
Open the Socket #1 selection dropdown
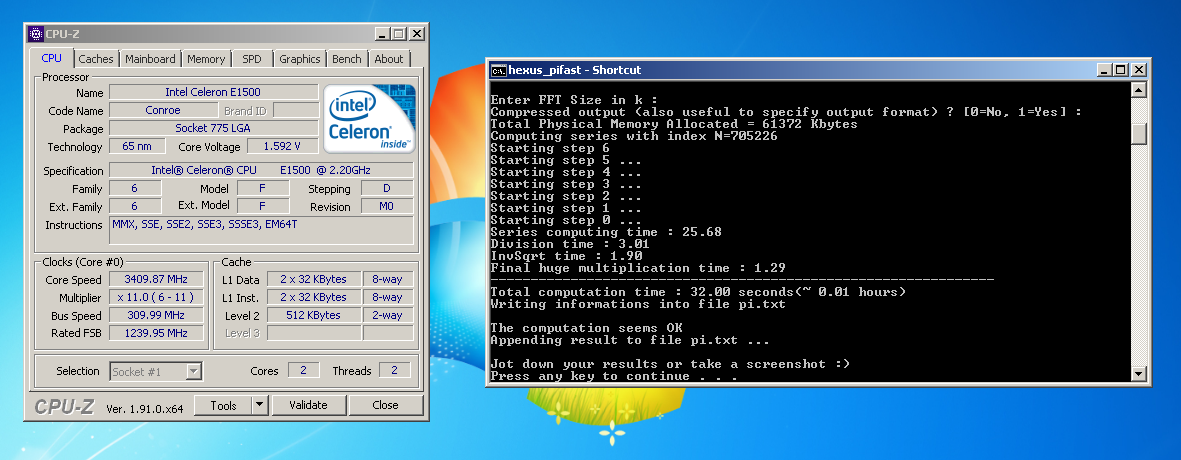click(156, 371)
